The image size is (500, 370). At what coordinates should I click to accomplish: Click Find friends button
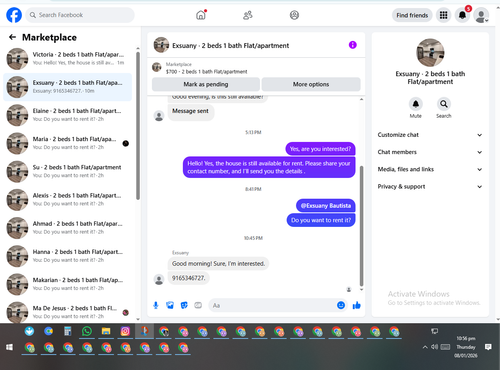[412, 15]
